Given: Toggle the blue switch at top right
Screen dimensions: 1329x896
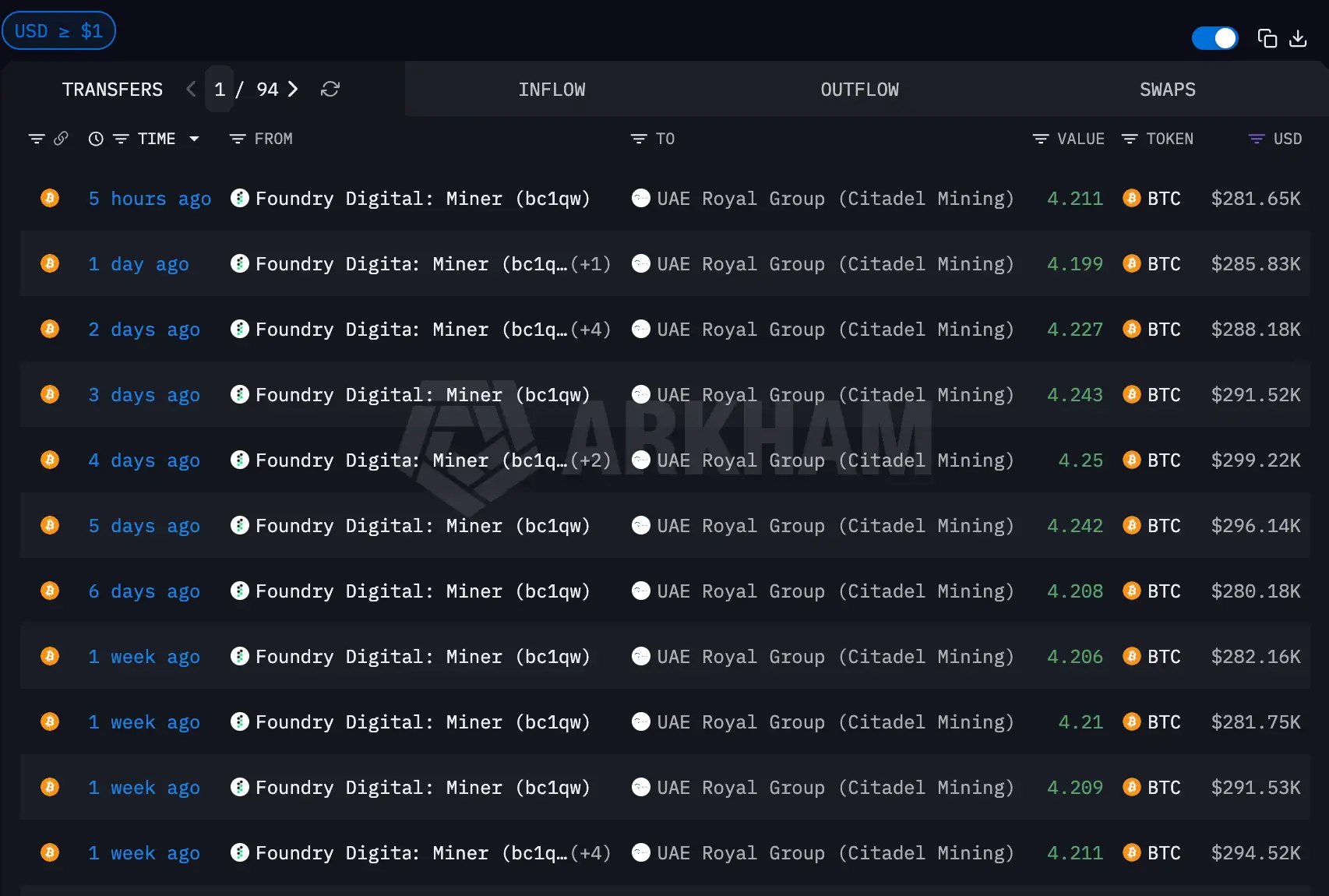Looking at the screenshot, I should 1214,38.
